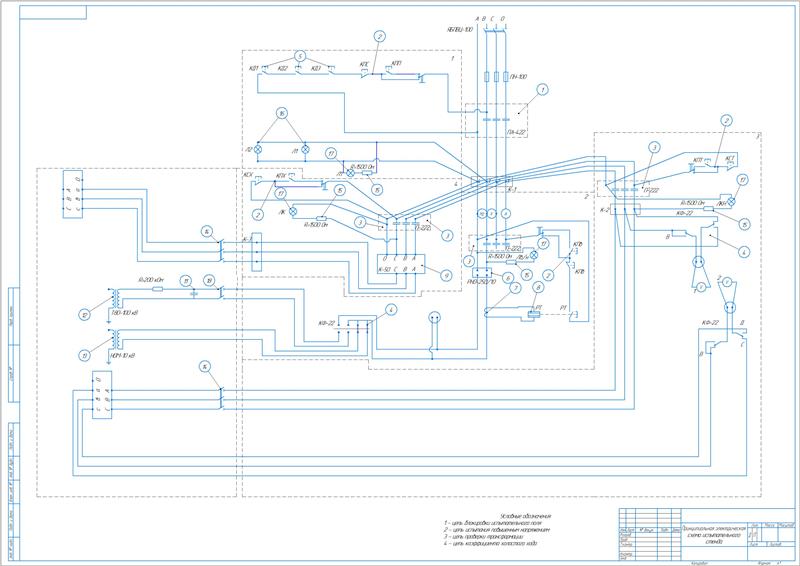The image size is (800, 566).
Task: Select legend line 2 about the high-voltage test circuit
Action: pyautogui.click(x=497, y=530)
